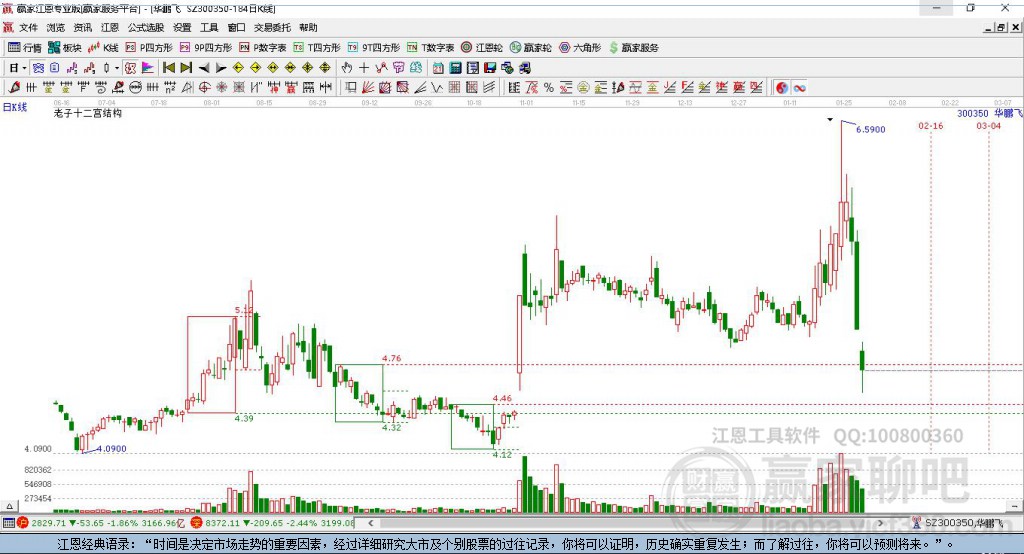The image size is (1024, 554).
Task: Click the save floppy disk icon
Action: (490, 68)
